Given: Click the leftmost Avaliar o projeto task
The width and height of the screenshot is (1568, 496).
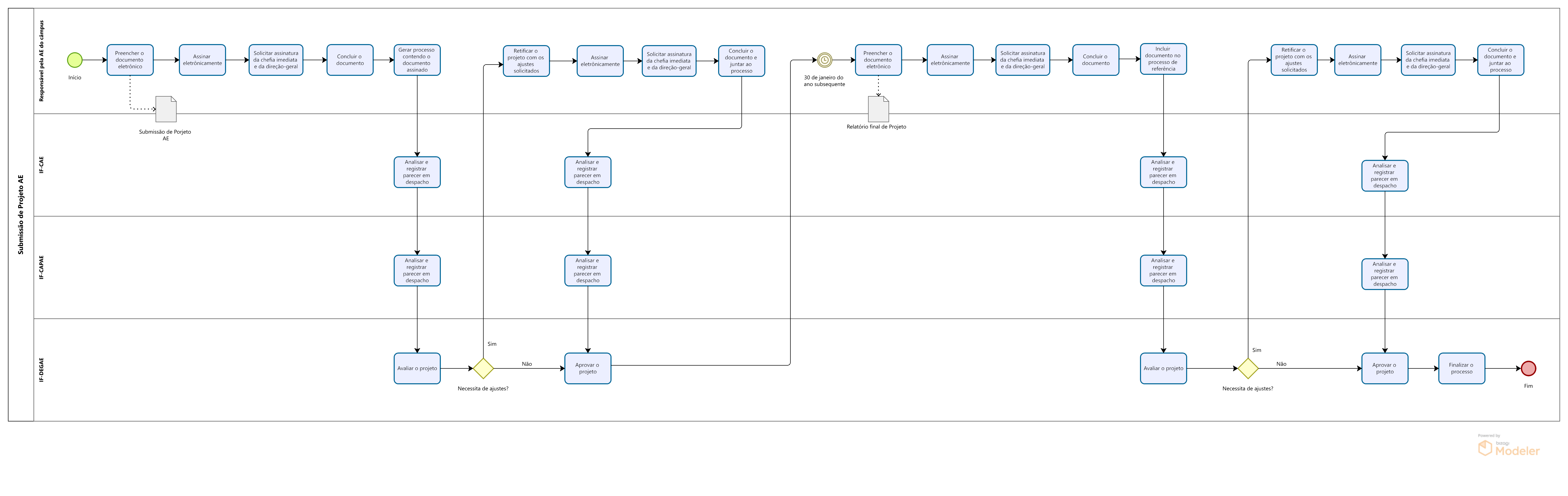Looking at the screenshot, I should point(417,368).
